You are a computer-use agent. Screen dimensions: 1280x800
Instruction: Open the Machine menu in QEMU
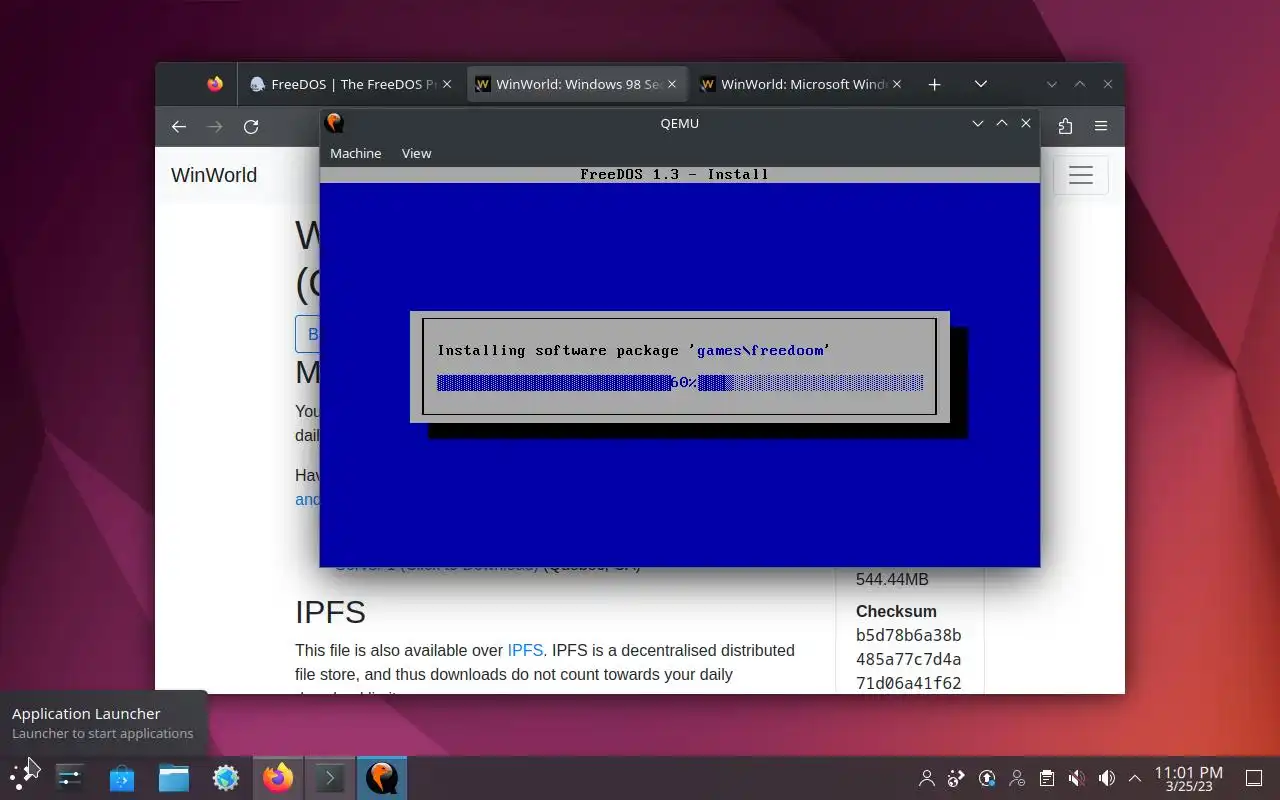[356, 153]
